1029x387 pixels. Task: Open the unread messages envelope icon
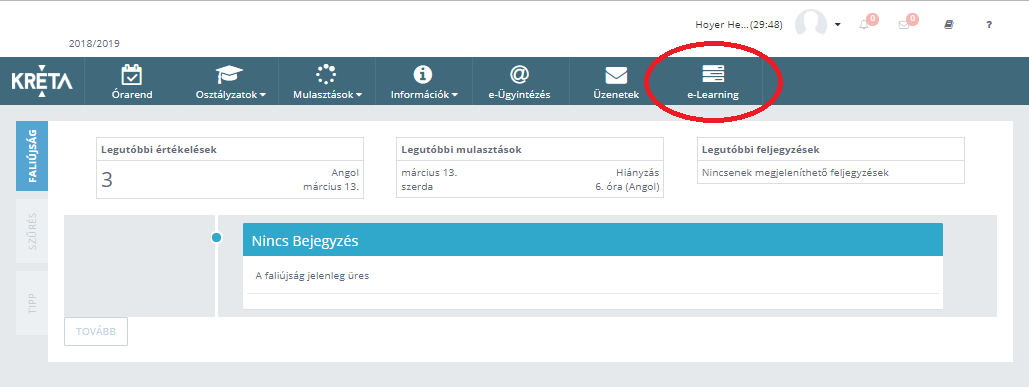coord(904,25)
